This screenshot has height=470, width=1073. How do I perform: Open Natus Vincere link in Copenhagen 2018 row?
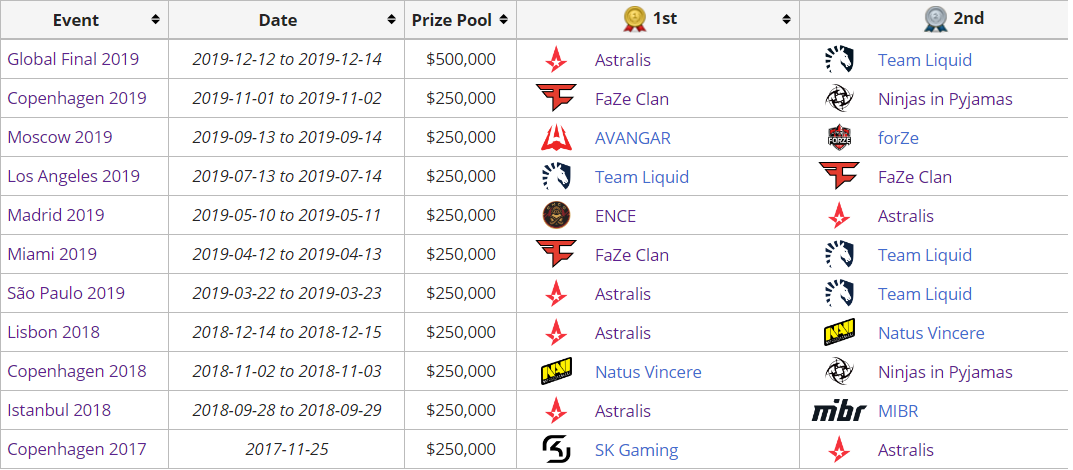[648, 372]
